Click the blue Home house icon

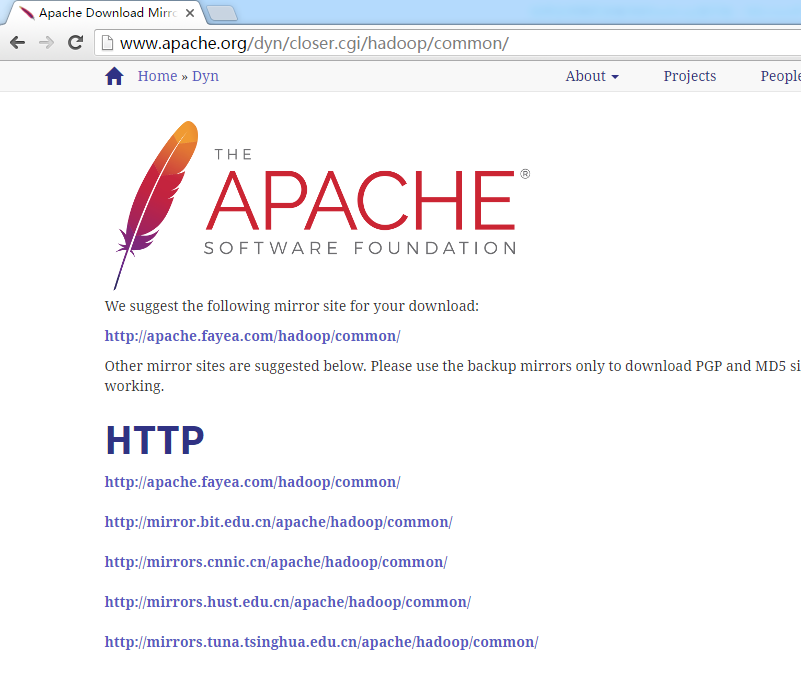(114, 76)
